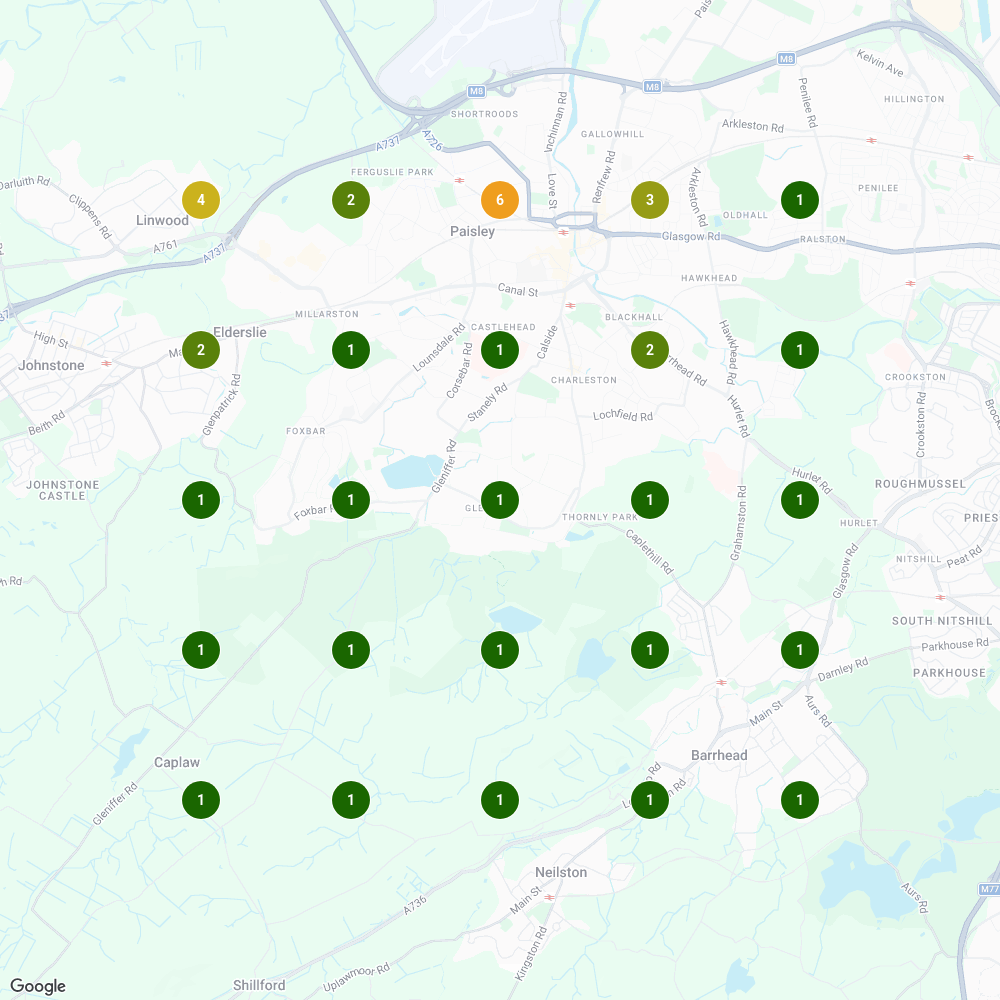Click the green 2 marker below Ferguslie Park
Viewport: 1000px width, 1000px height.
pos(351,200)
